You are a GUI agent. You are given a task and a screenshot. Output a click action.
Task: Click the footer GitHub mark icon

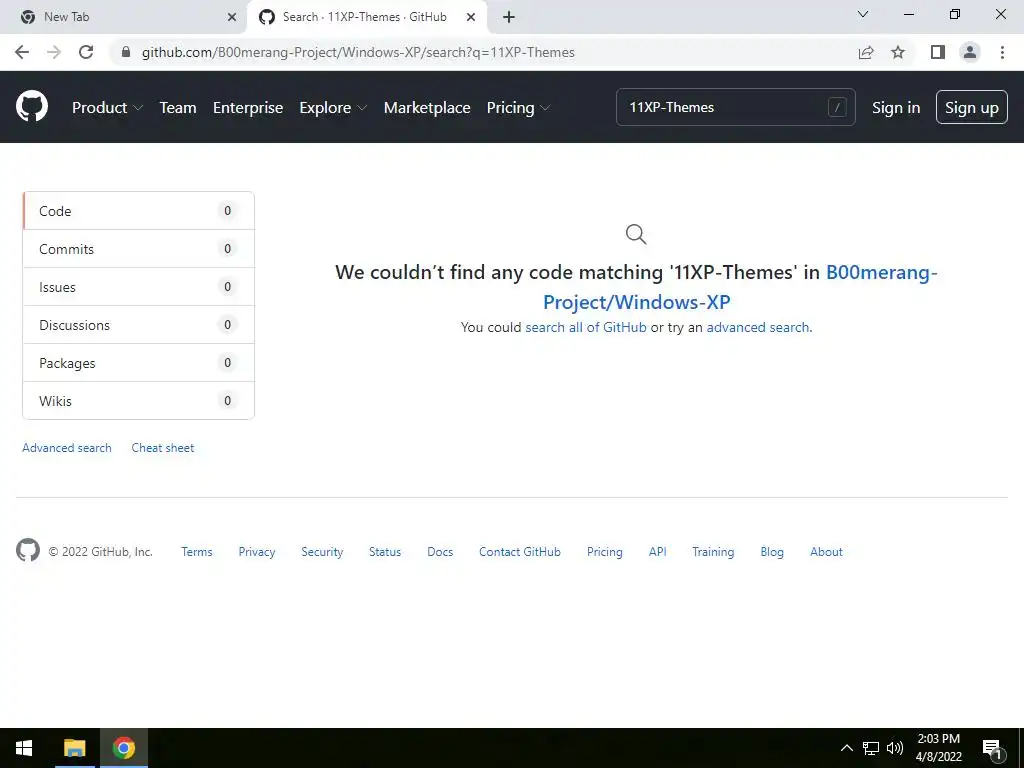[28, 551]
